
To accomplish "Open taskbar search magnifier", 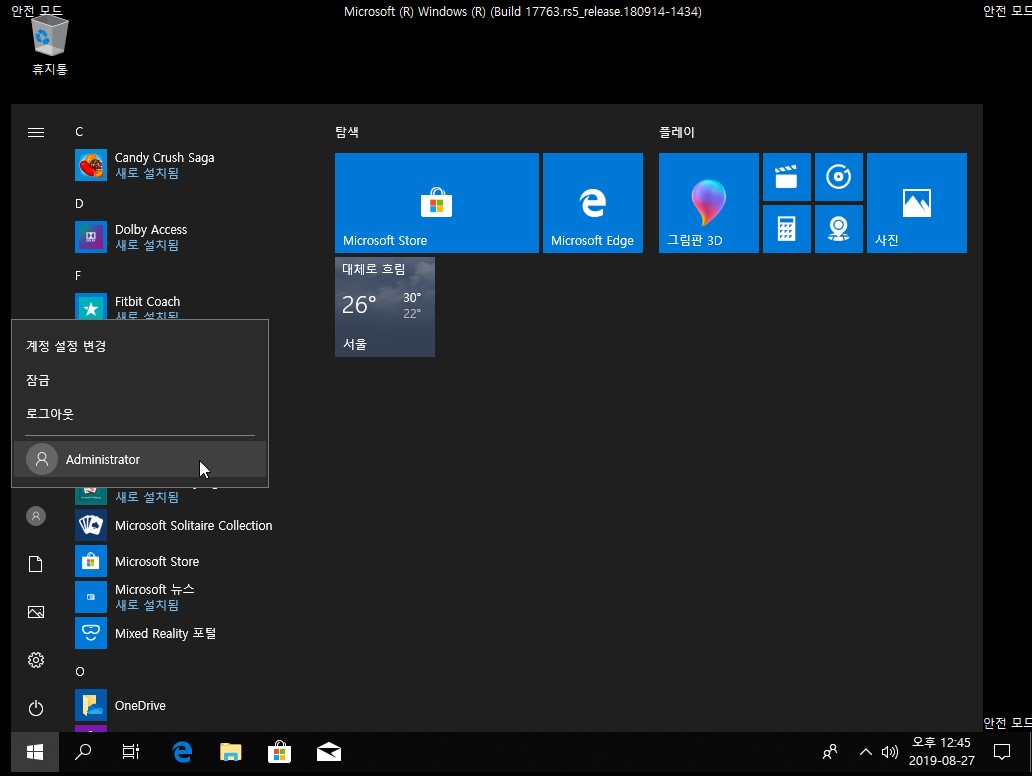I will click(x=83, y=752).
